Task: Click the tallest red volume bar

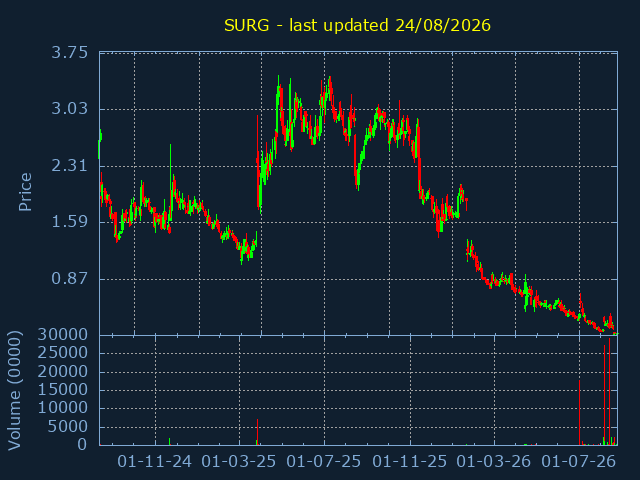Action: pyautogui.click(x=609, y=391)
